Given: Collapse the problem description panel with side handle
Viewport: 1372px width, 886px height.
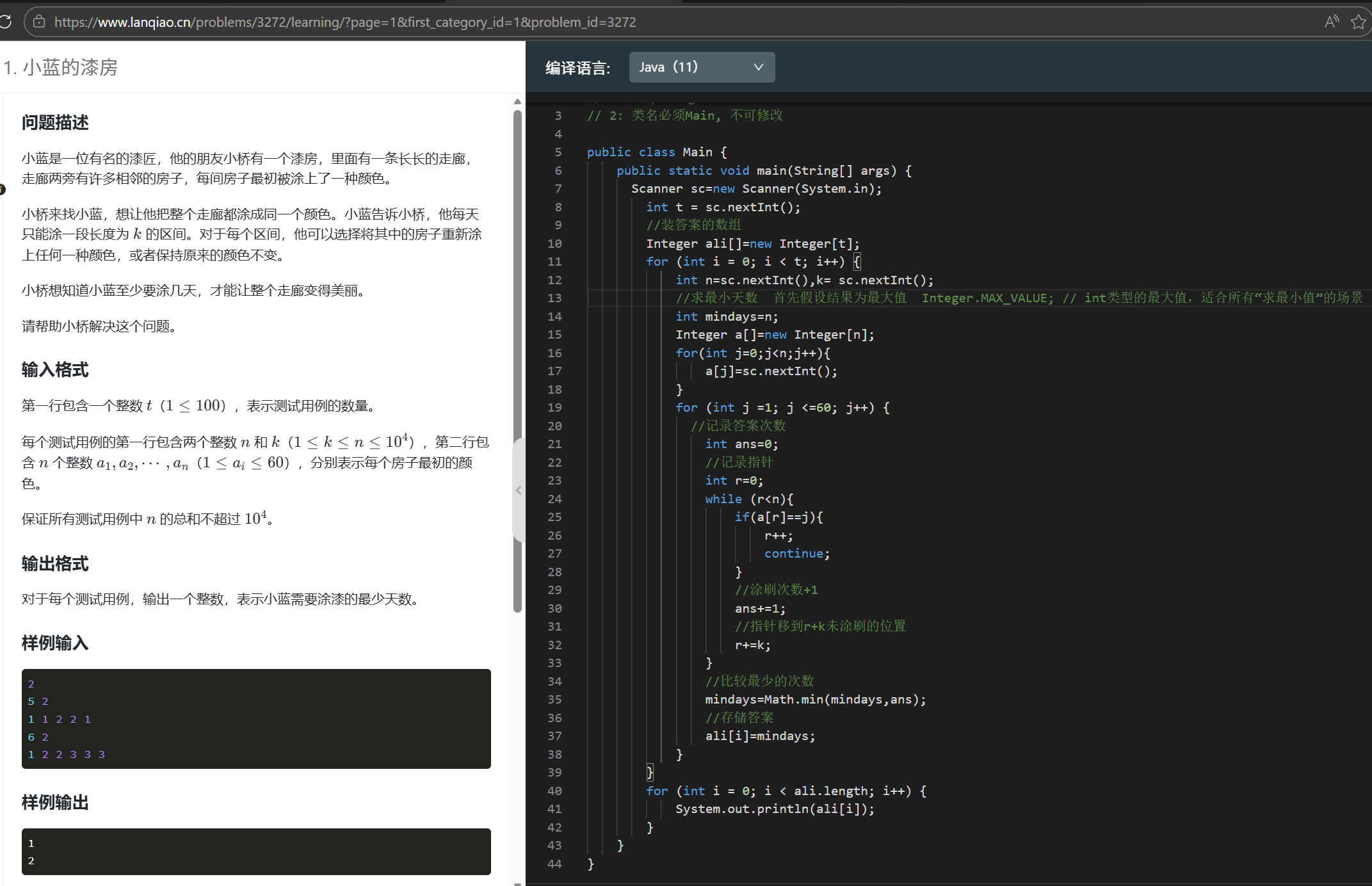Looking at the screenshot, I should click(518, 490).
